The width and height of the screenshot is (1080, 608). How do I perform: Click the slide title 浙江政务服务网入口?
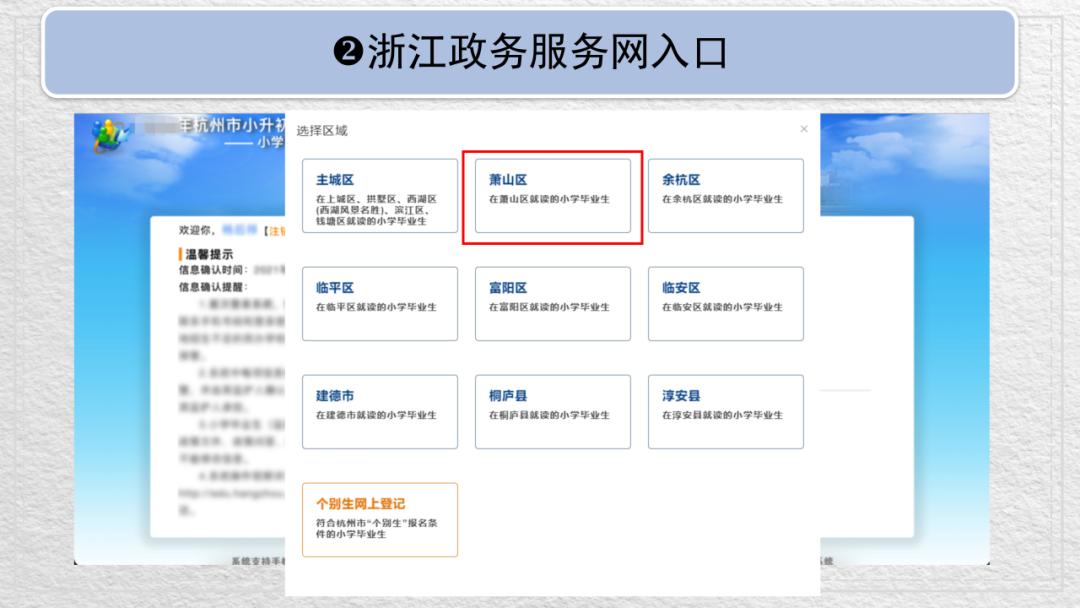(x=530, y=52)
